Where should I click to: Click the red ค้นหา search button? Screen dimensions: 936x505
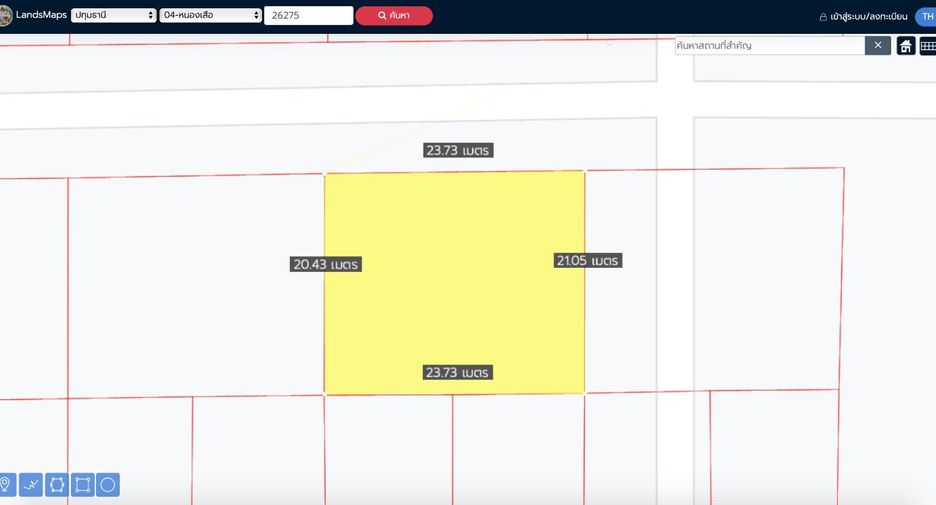(394, 16)
